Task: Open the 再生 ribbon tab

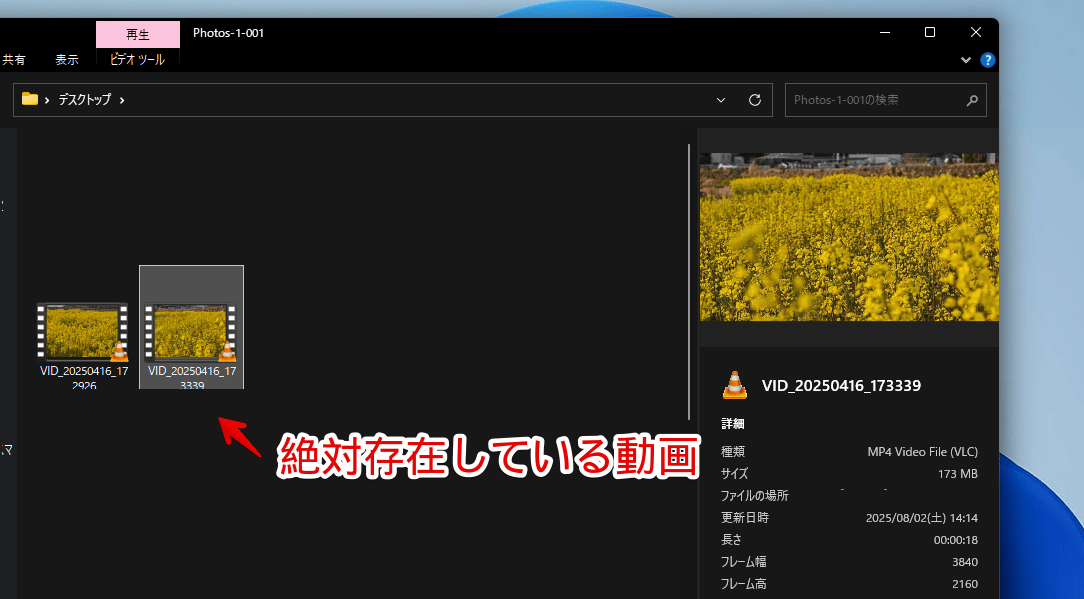Action: [138, 34]
